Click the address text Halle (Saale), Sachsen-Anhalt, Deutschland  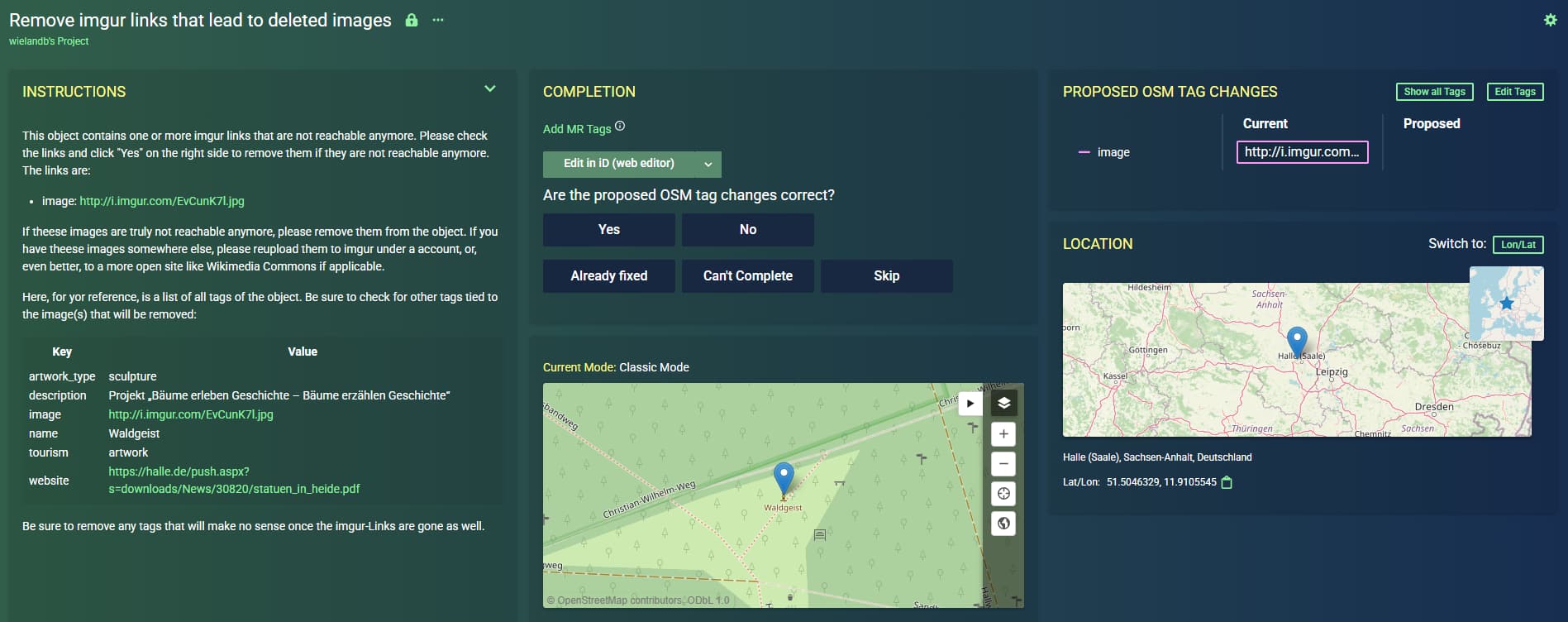[1157, 457]
